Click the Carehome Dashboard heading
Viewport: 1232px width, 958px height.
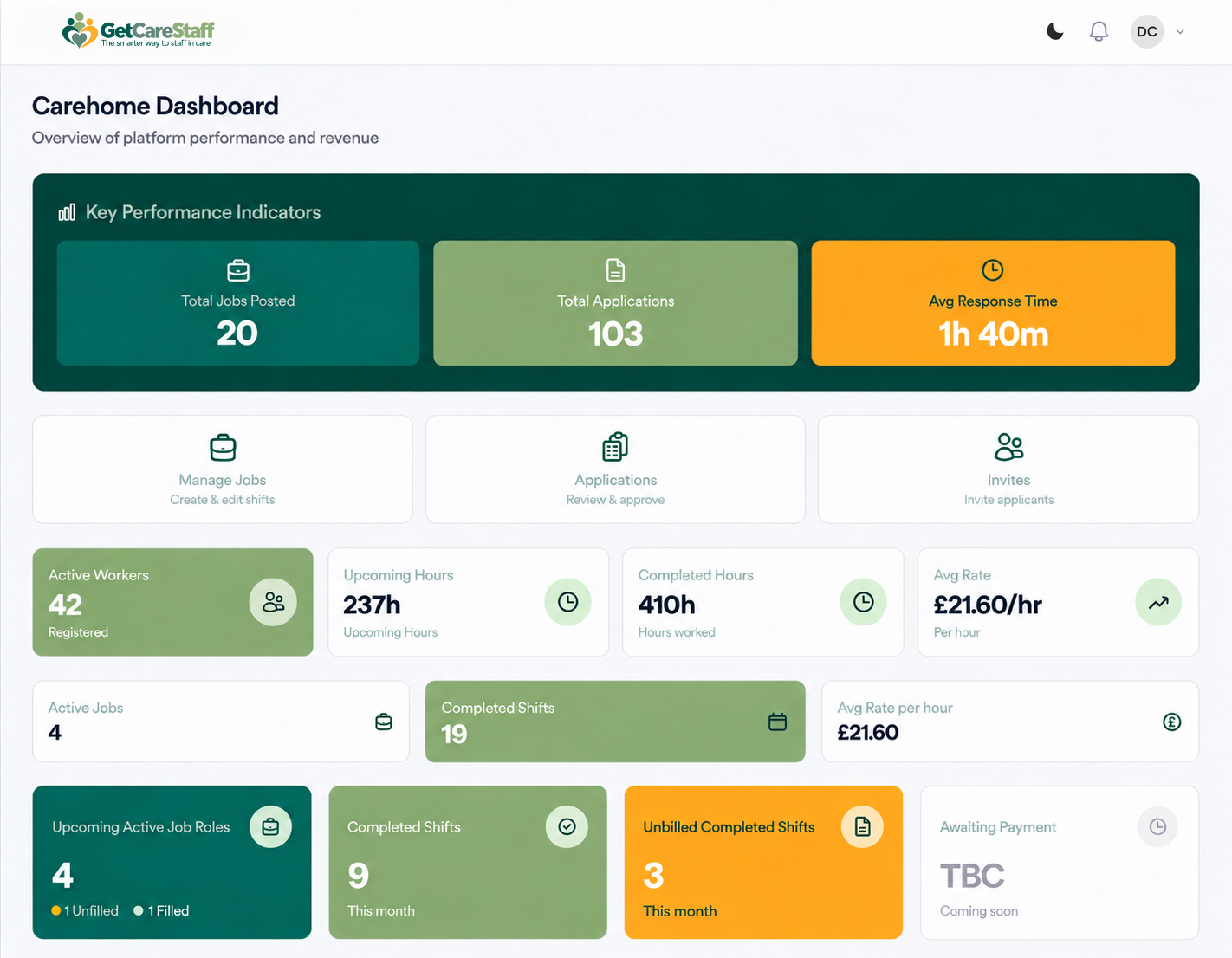tap(155, 106)
